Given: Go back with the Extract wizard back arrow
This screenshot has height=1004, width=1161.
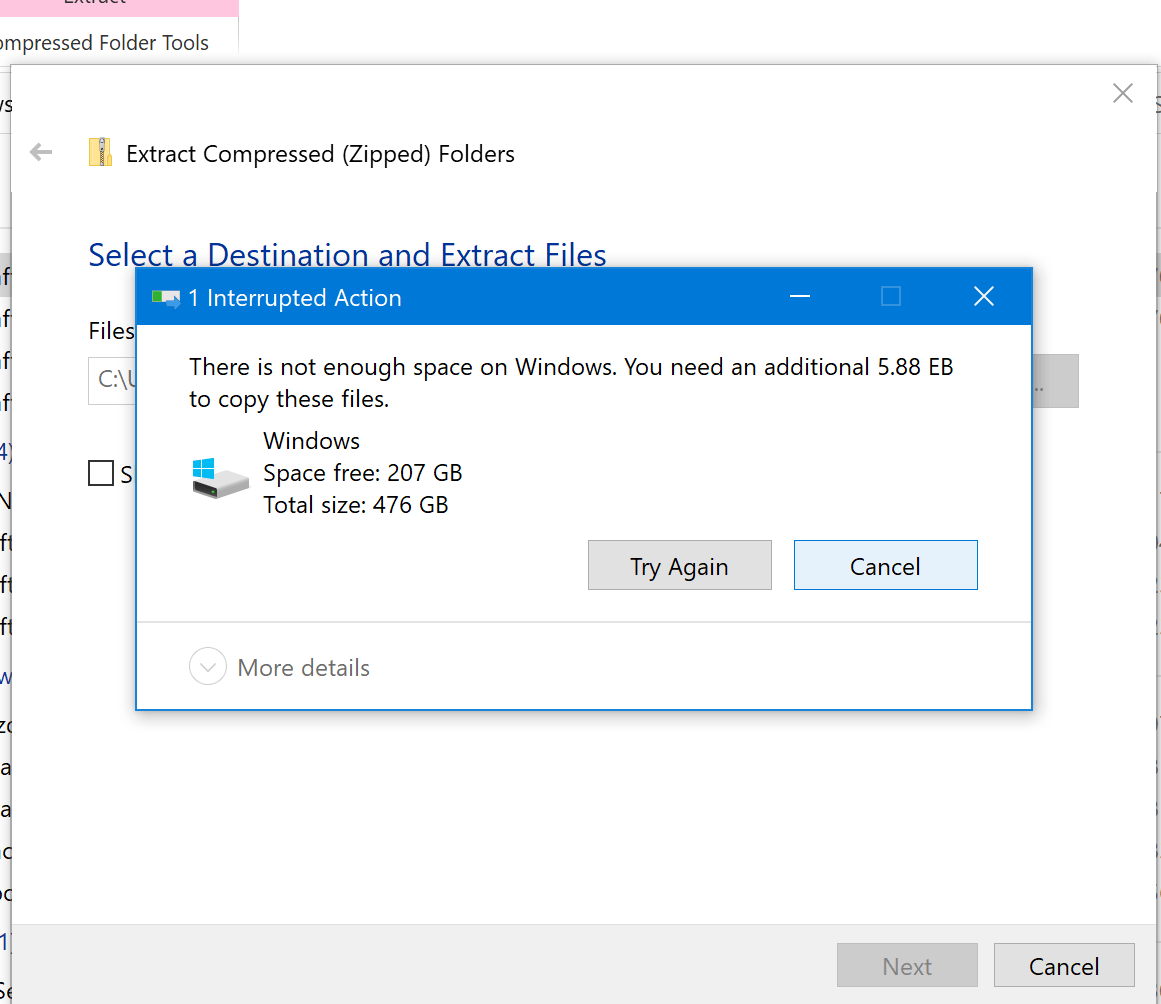Looking at the screenshot, I should pos(41,153).
